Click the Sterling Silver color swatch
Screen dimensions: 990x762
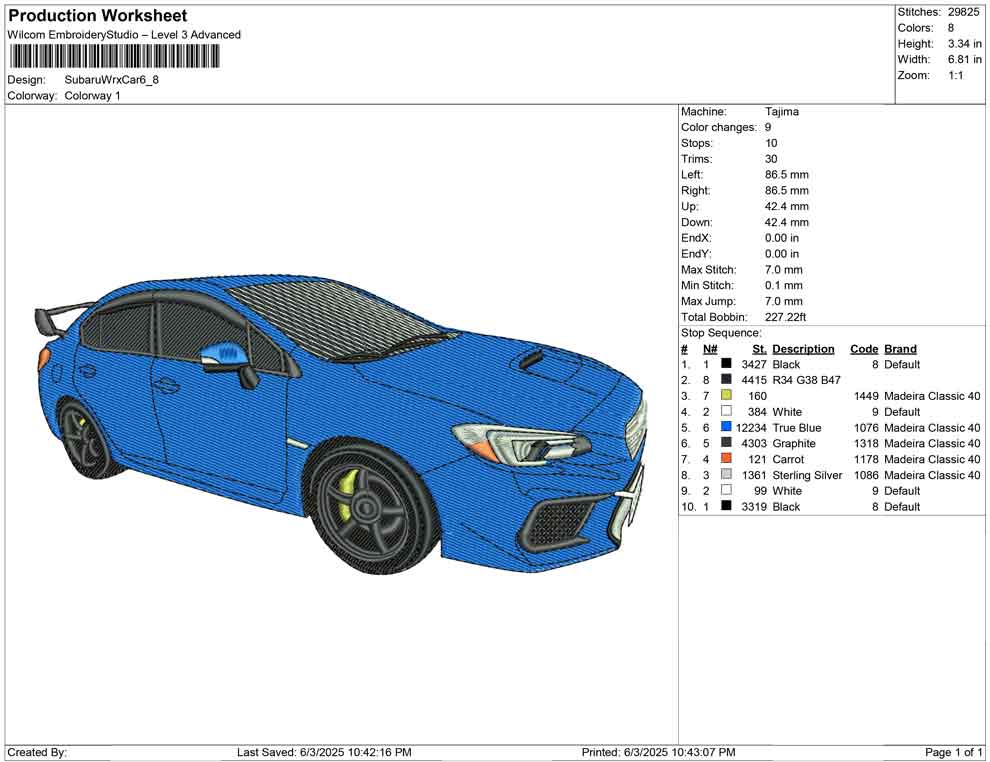[x=726, y=476]
